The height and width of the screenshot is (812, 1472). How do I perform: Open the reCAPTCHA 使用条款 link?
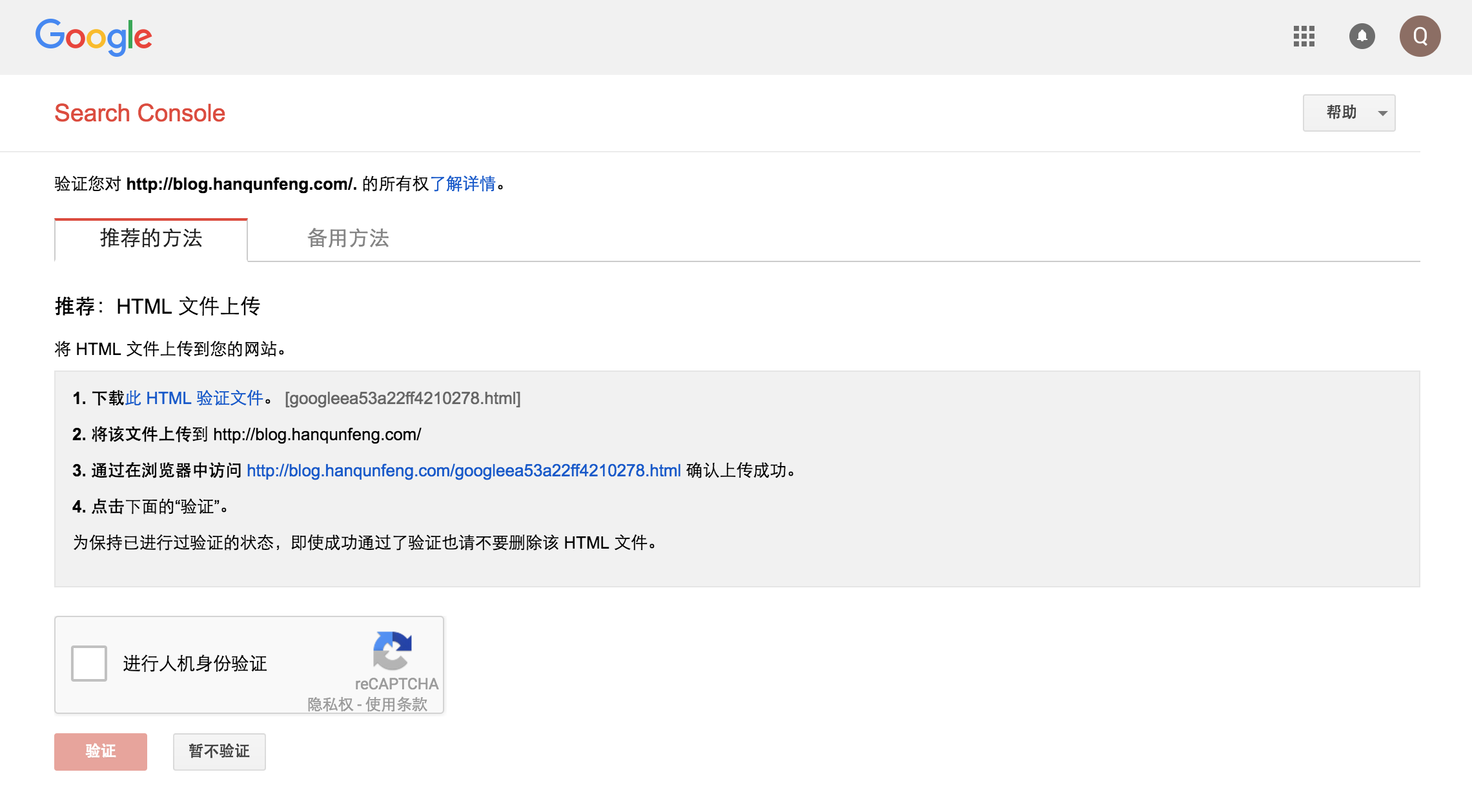[x=396, y=704]
